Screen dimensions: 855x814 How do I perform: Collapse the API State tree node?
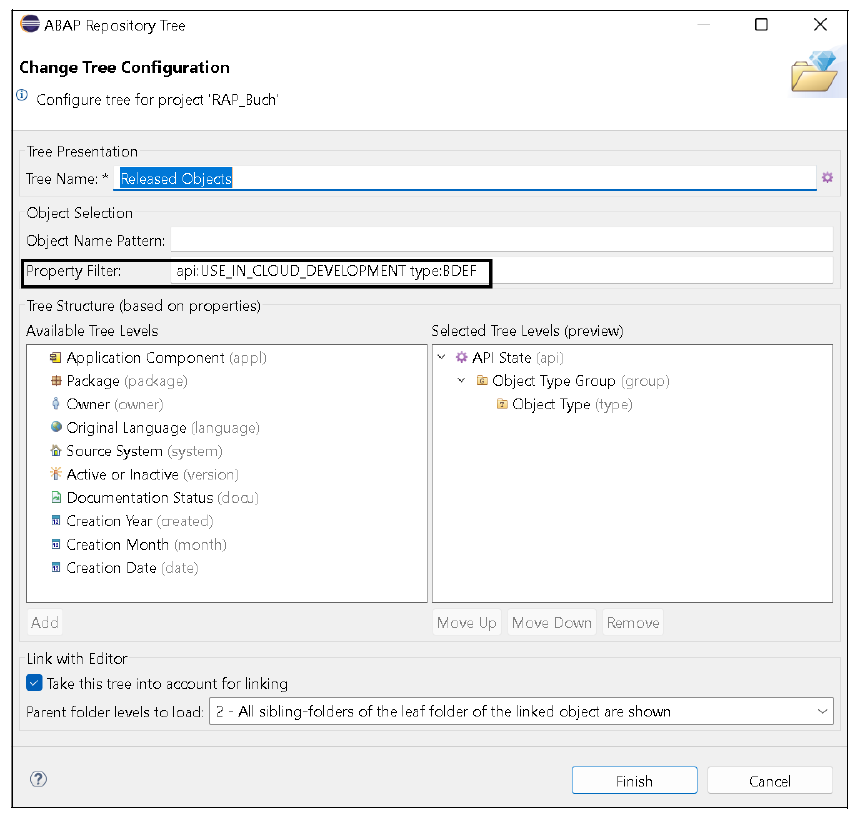[441, 356]
